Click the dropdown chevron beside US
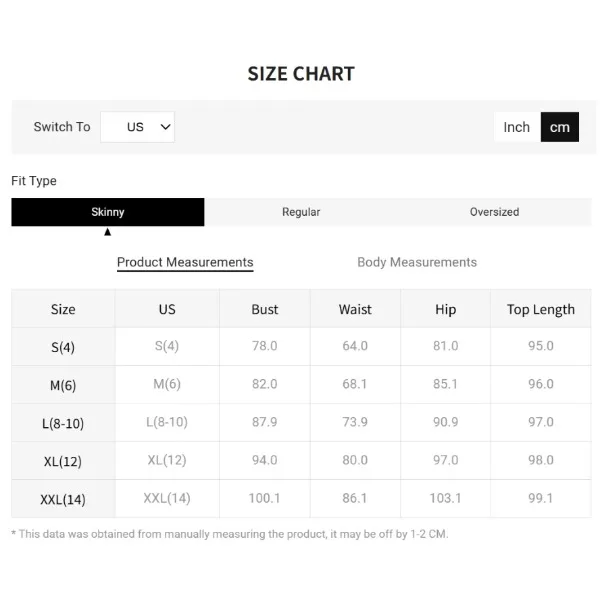The height and width of the screenshot is (600, 600). pyautogui.click(x=166, y=127)
